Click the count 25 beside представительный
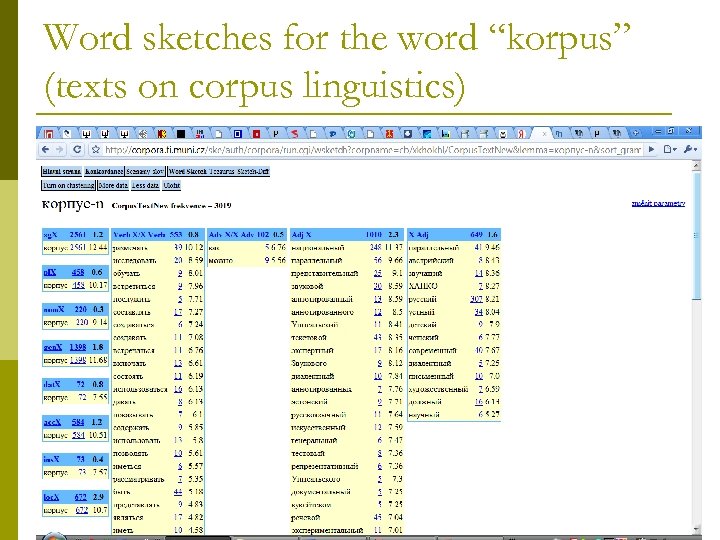This screenshot has height=540, width=720. coord(377,273)
